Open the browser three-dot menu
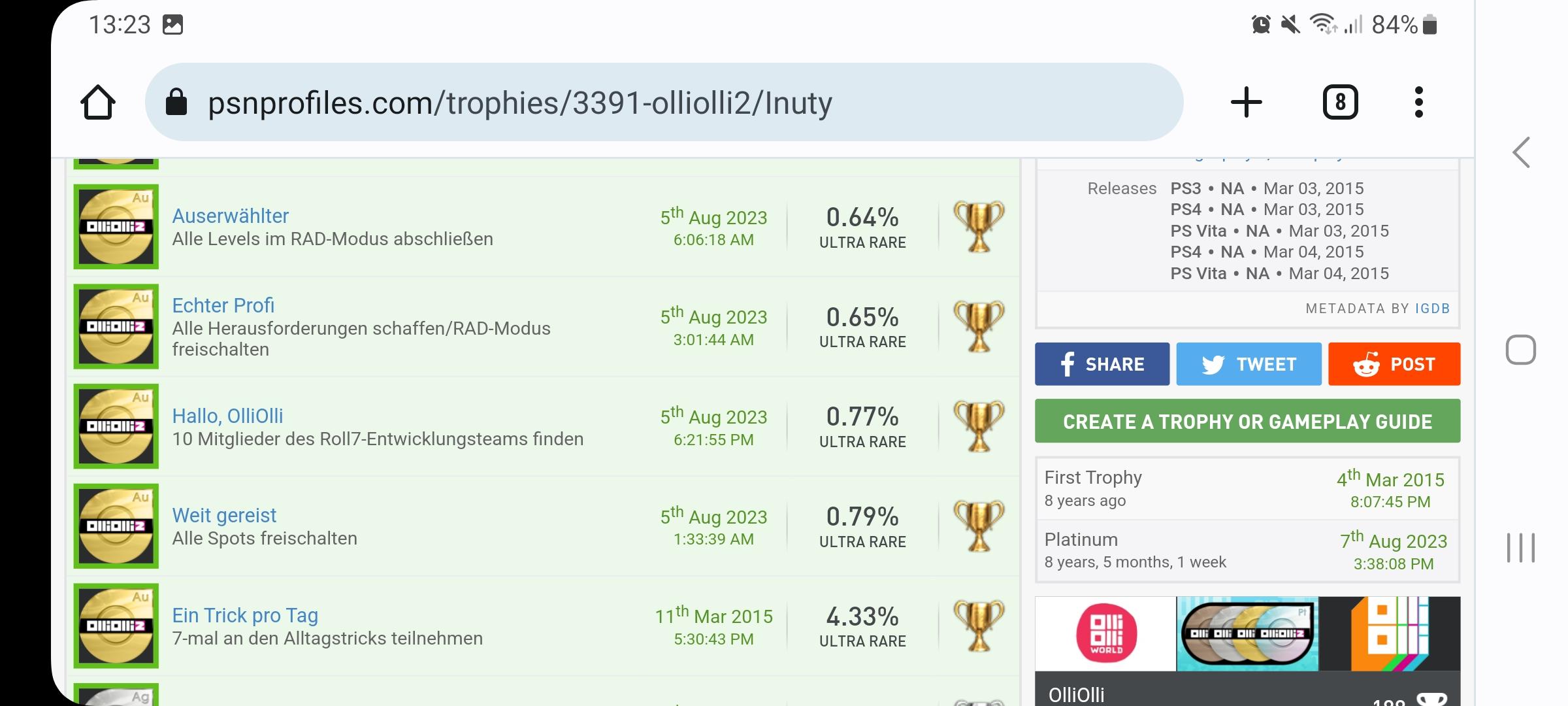Image resolution: width=1568 pixels, height=706 pixels. (x=1418, y=103)
